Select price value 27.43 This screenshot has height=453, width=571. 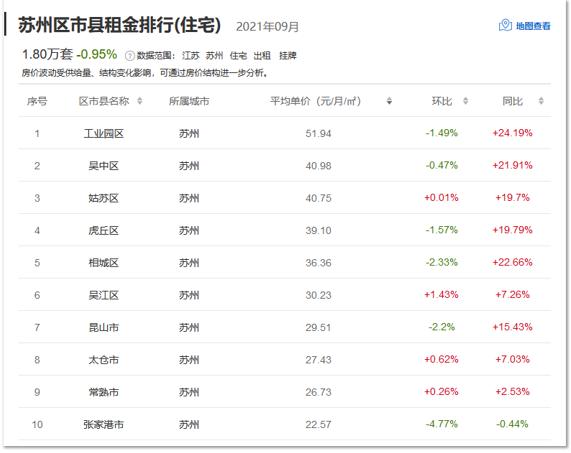(x=318, y=360)
